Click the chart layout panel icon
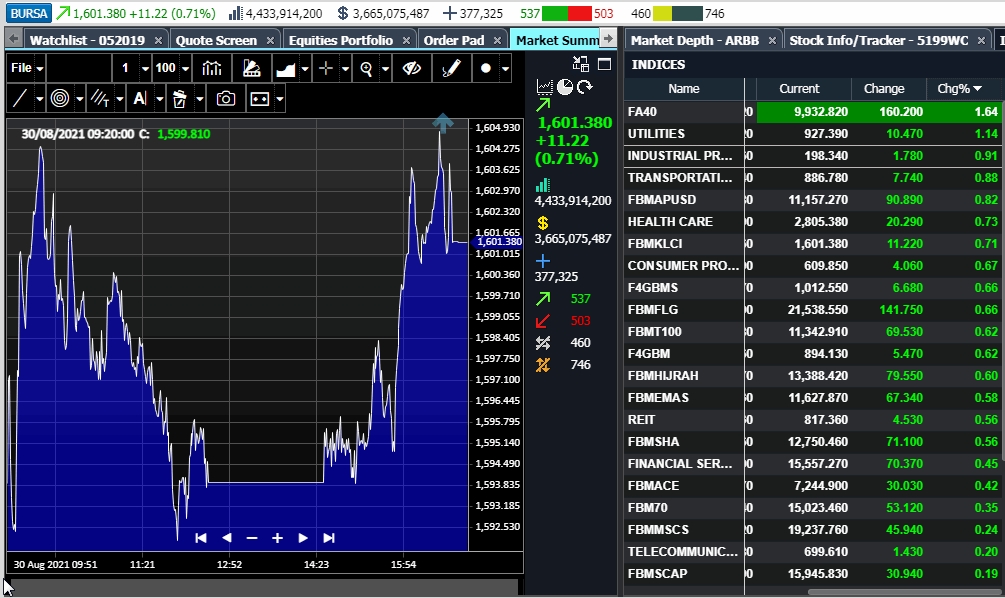Viewport: 1005px width, 598px height. (260, 99)
